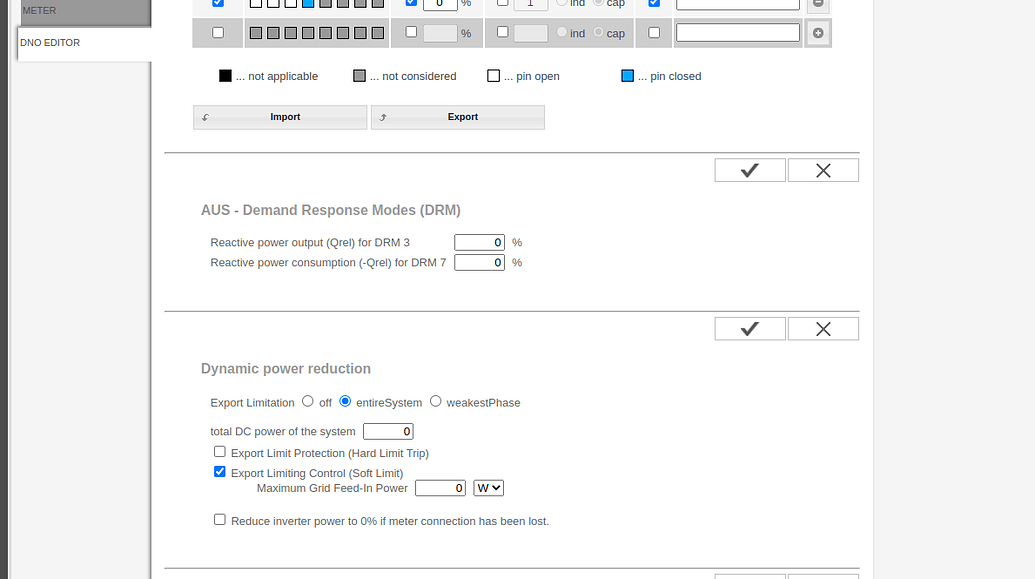Open the power unit dropdown showing W
Viewport: 1035px width, 579px height.
[x=487, y=488]
